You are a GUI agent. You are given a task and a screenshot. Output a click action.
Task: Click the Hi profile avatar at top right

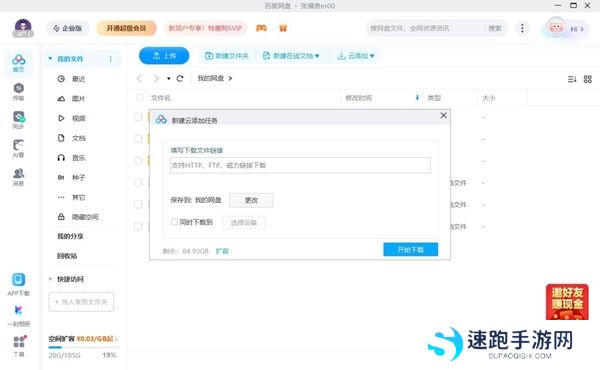point(566,28)
